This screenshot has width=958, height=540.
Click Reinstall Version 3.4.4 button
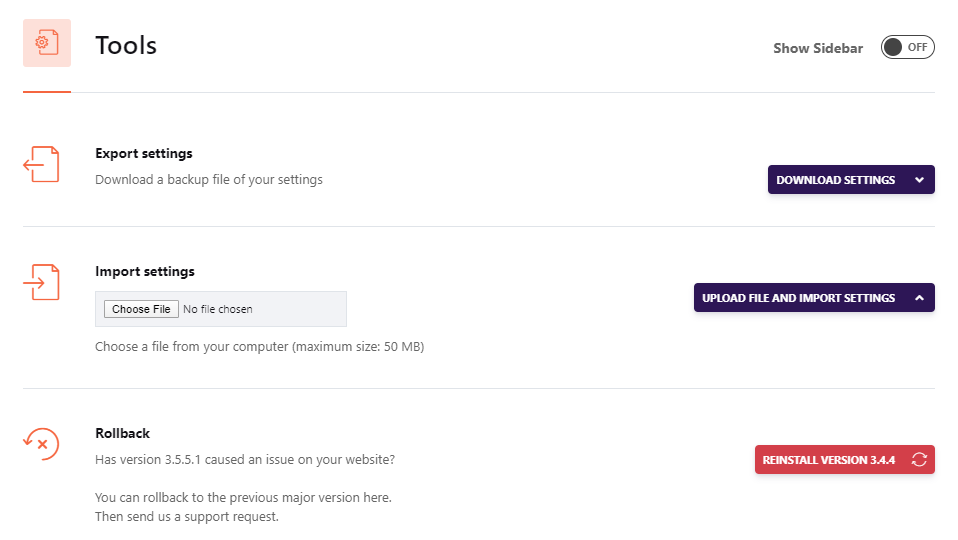point(829,460)
